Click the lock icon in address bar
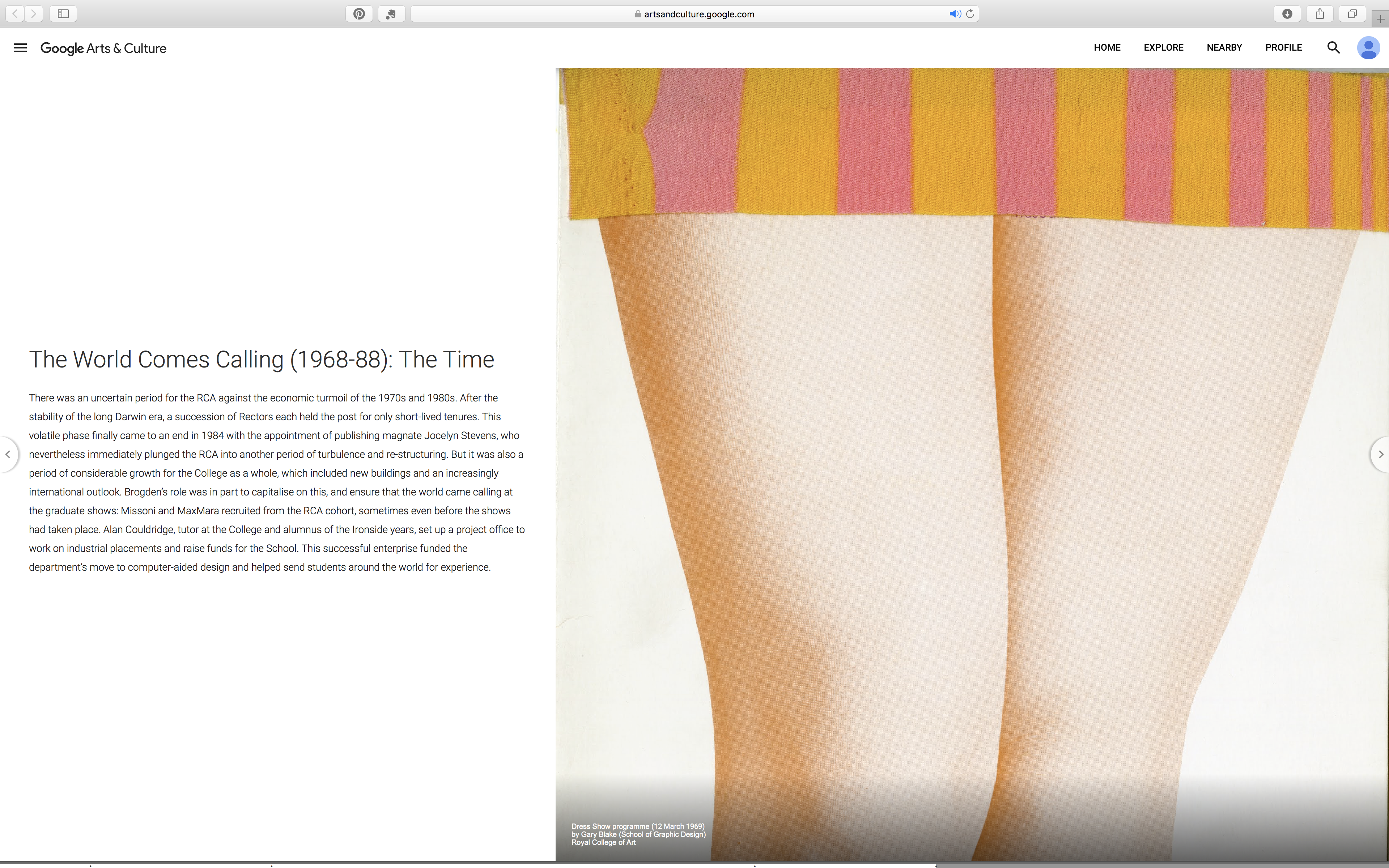1389x868 pixels. [x=638, y=14]
